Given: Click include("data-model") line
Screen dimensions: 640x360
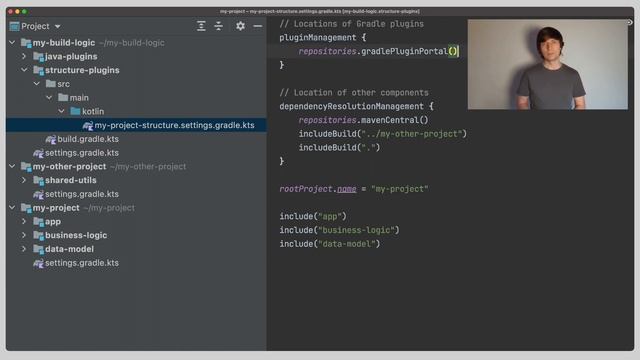Looking at the screenshot, I should pos(329,244).
